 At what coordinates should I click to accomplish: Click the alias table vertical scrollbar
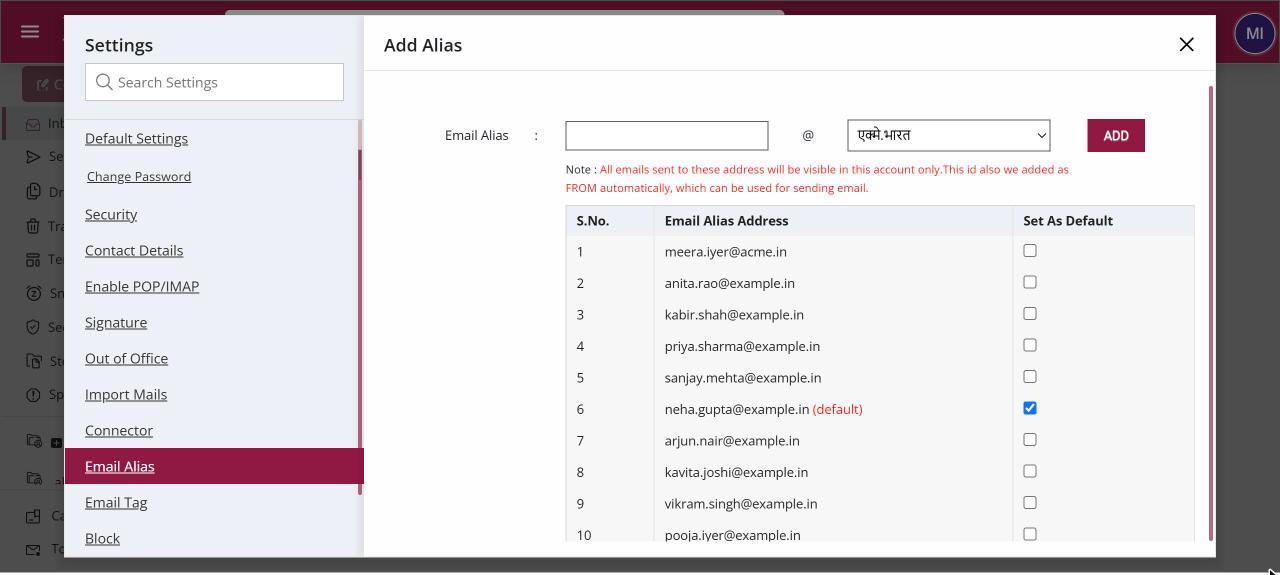coord(1211,313)
